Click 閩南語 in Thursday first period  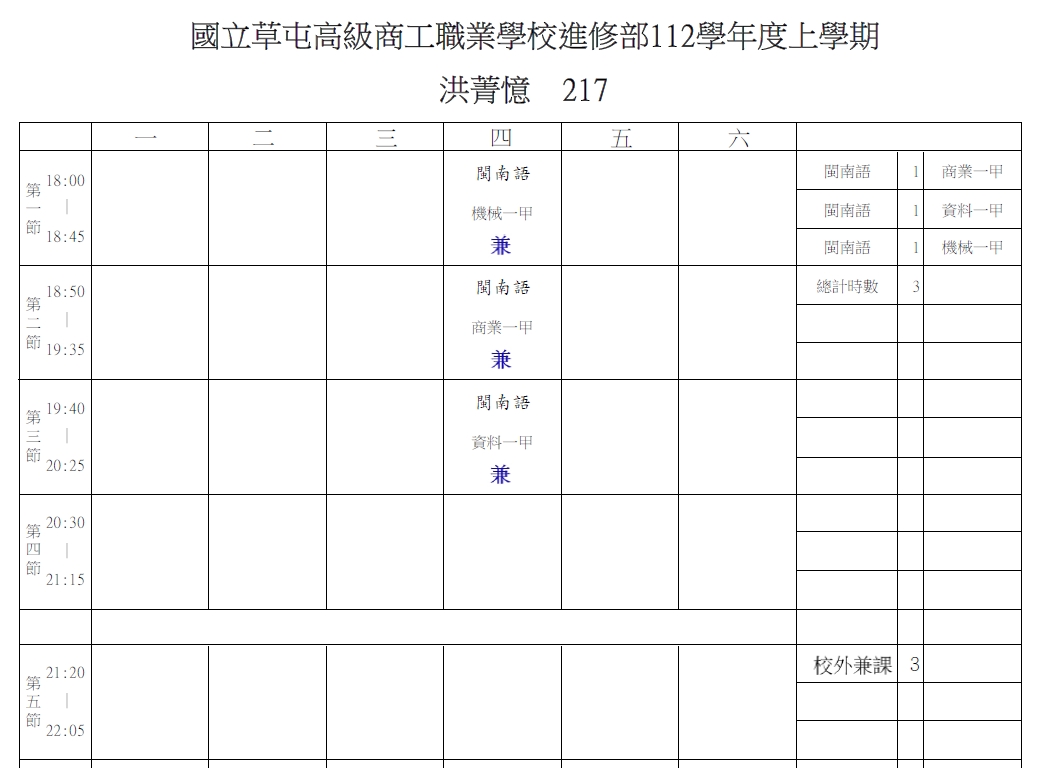[x=503, y=174]
